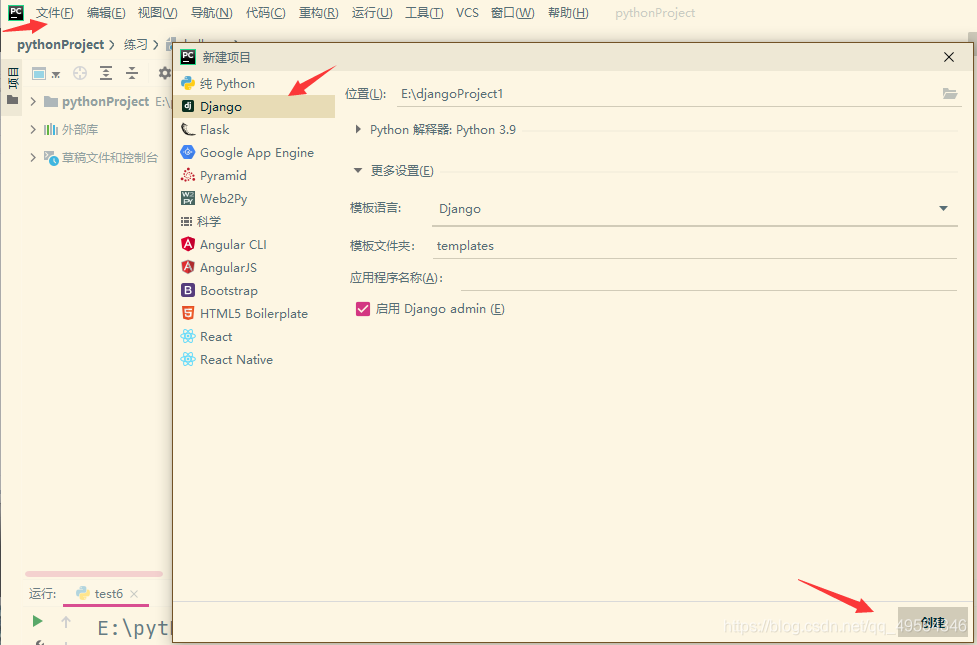
Task: Click the collapse all icon in project toolbar
Action: point(132,74)
